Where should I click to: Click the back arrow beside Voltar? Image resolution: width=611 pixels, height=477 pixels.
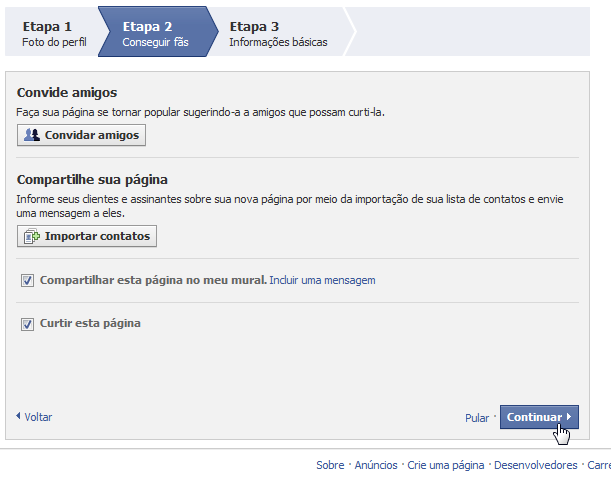click(x=18, y=416)
